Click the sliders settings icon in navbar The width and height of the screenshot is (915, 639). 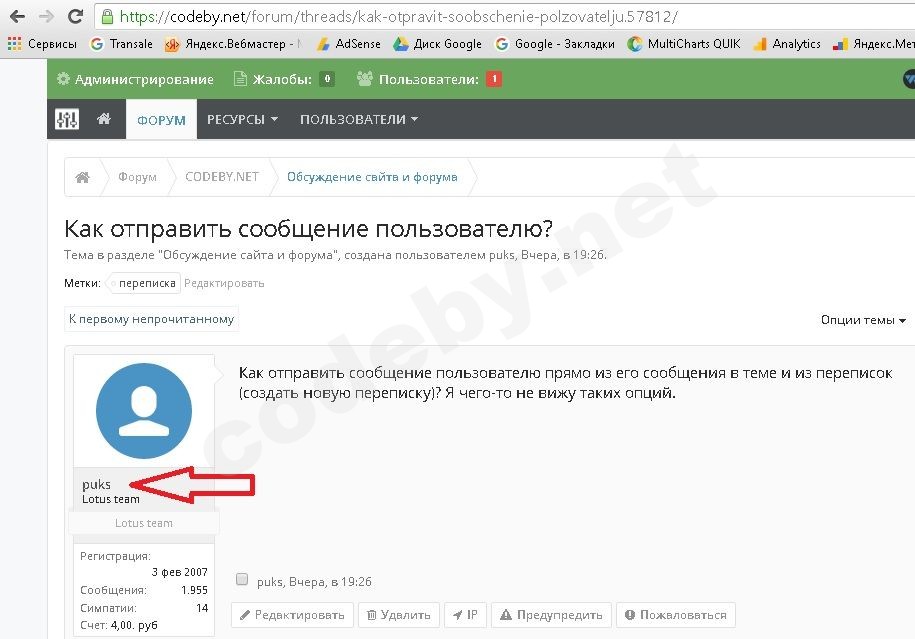(67, 119)
